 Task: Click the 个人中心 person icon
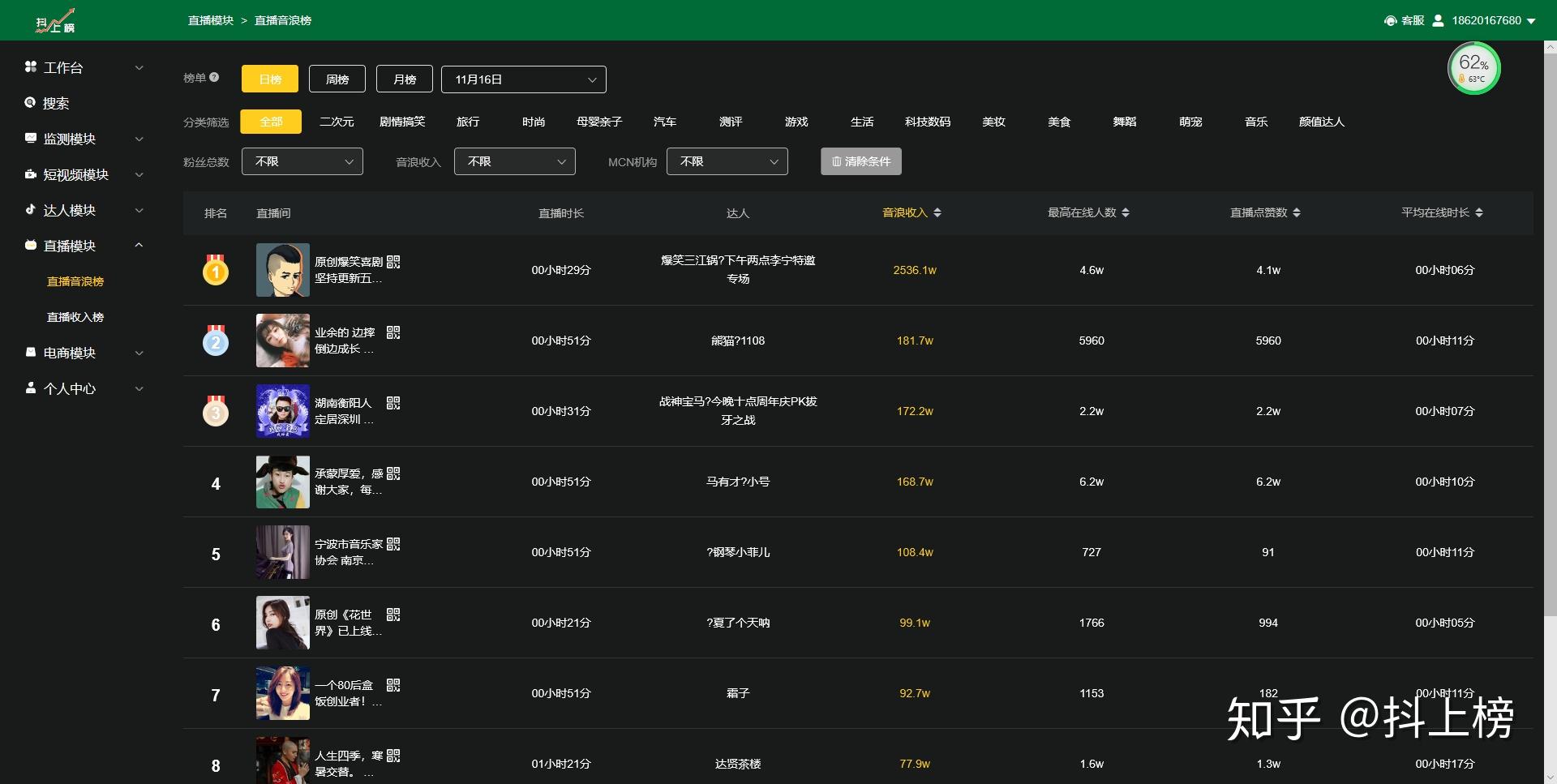click(x=31, y=388)
